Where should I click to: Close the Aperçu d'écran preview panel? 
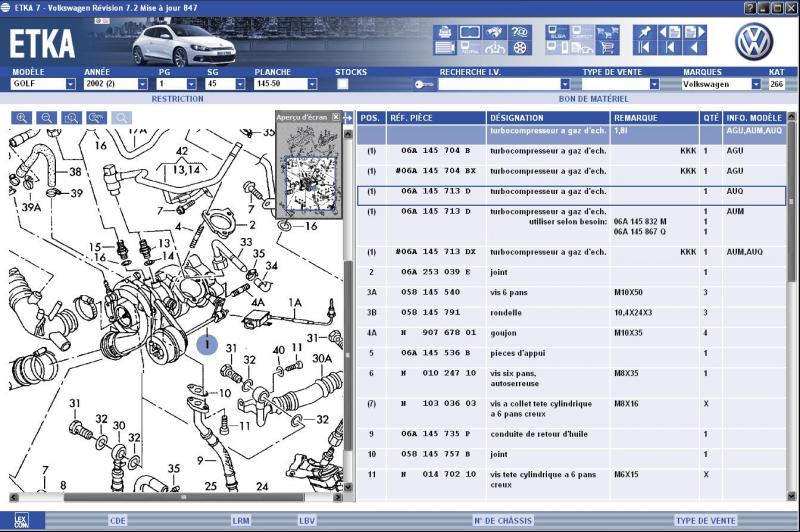pyautogui.click(x=336, y=117)
